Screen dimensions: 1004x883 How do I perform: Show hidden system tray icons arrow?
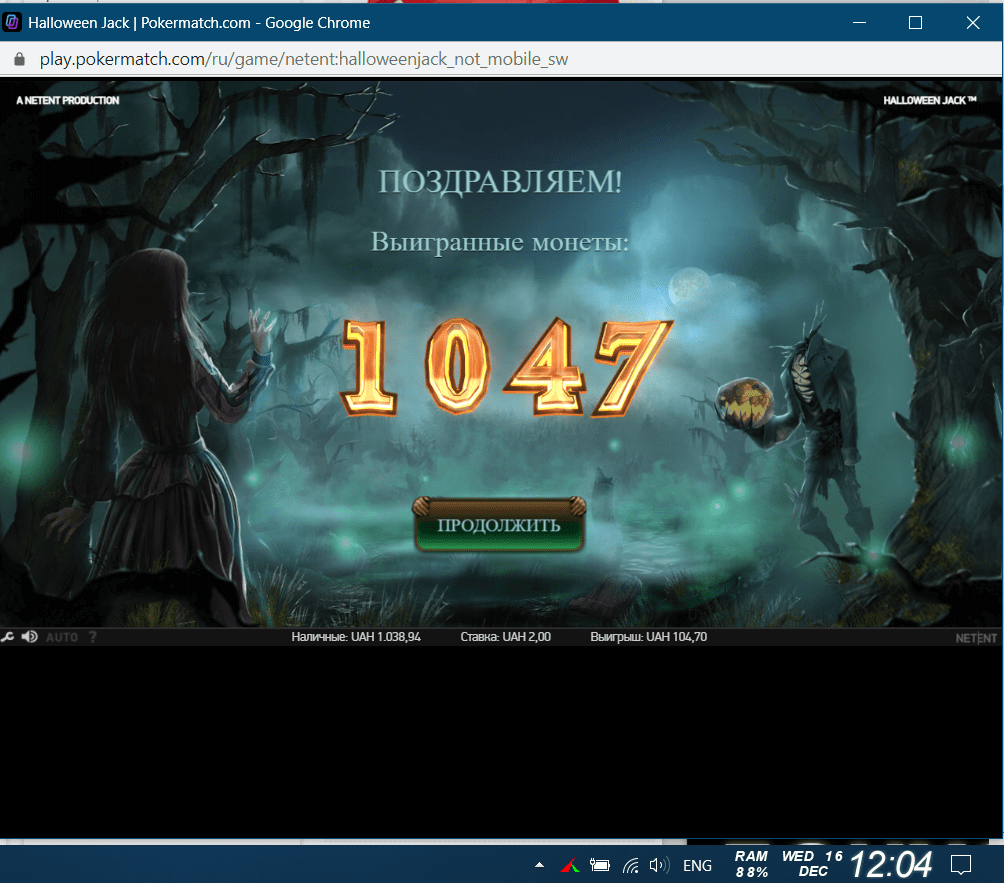click(539, 865)
